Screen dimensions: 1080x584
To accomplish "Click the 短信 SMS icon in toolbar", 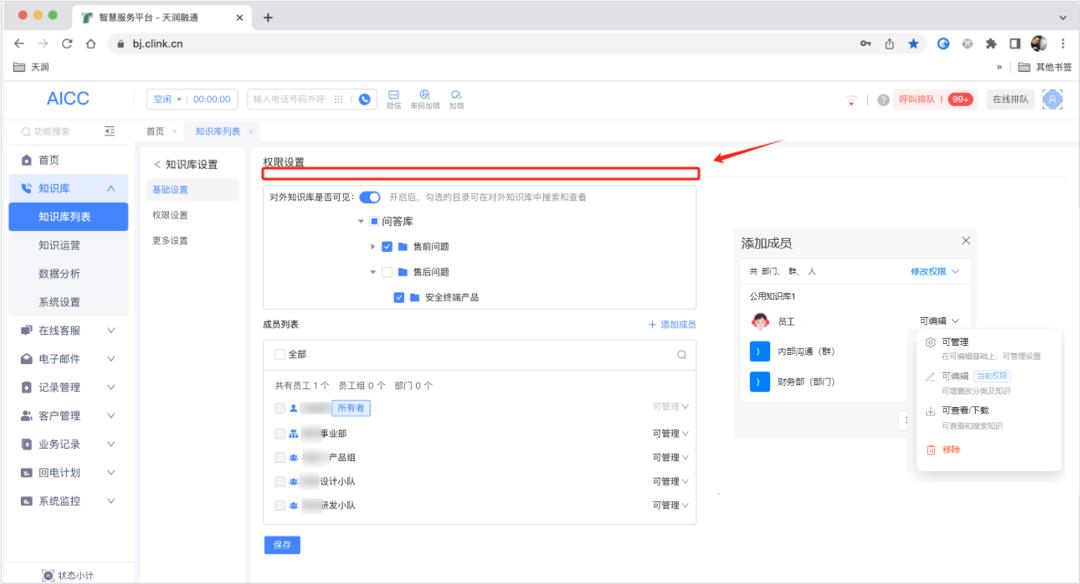I will tap(393, 97).
